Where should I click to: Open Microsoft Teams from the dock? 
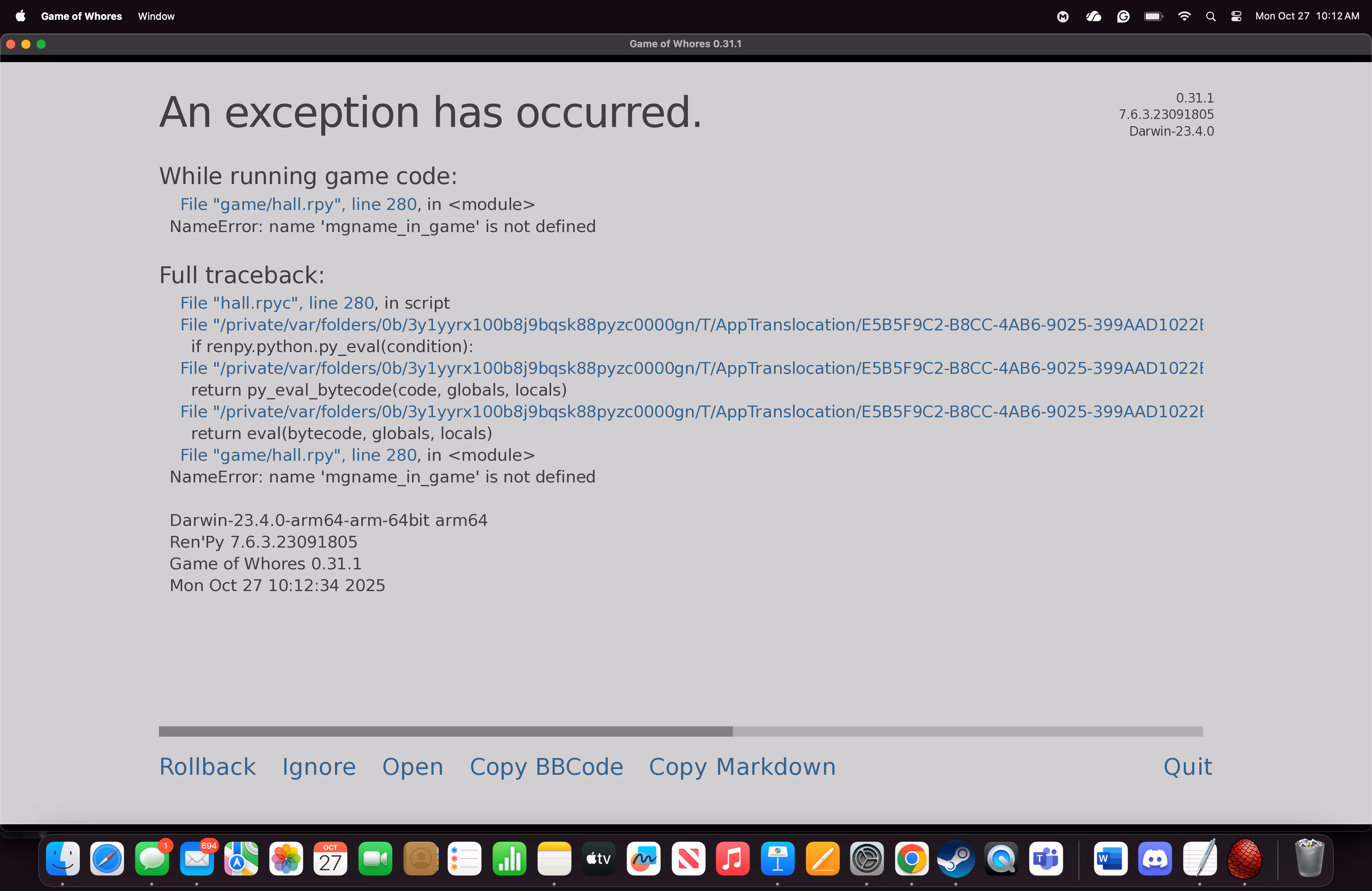click(x=1046, y=859)
